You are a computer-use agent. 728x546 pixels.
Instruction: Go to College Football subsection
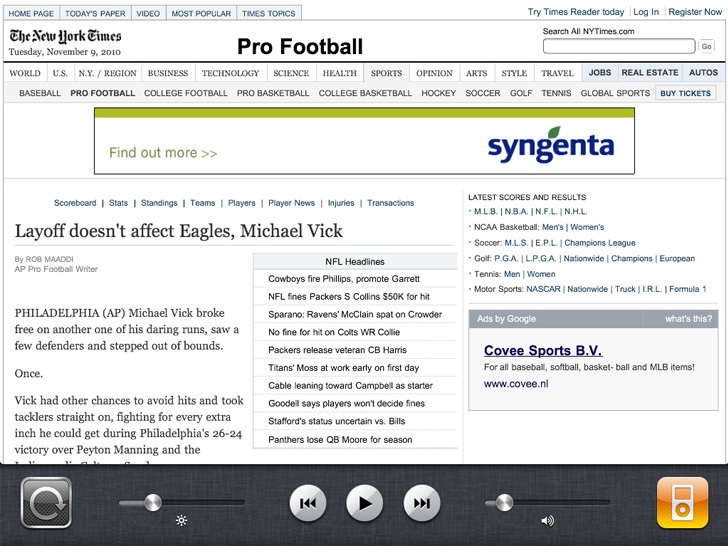coord(186,93)
